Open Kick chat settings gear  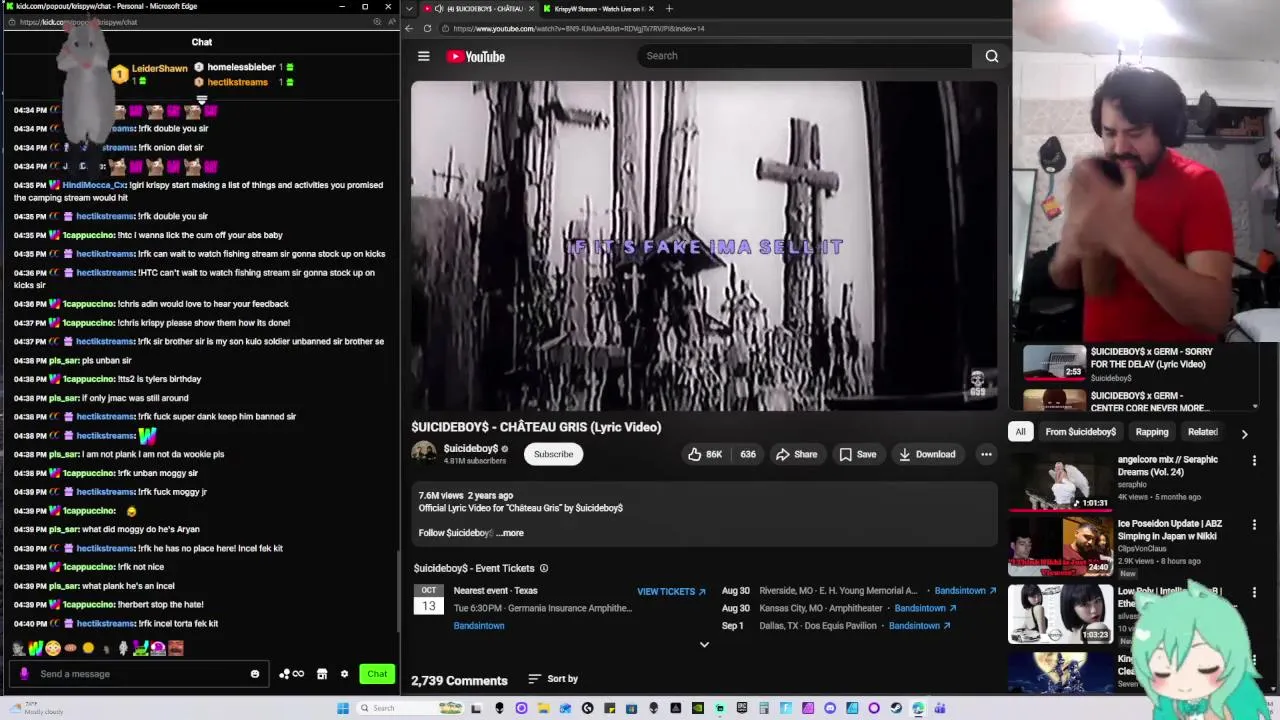click(345, 674)
